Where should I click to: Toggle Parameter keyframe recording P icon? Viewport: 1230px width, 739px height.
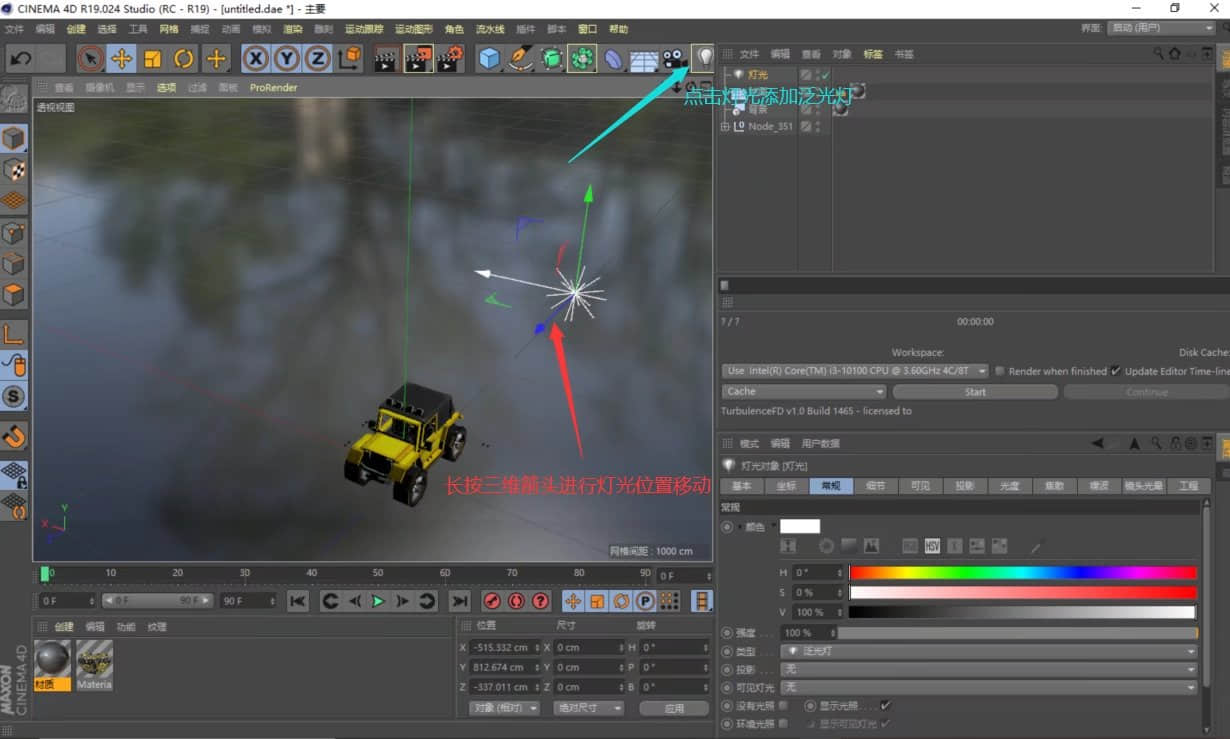pos(645,601)
